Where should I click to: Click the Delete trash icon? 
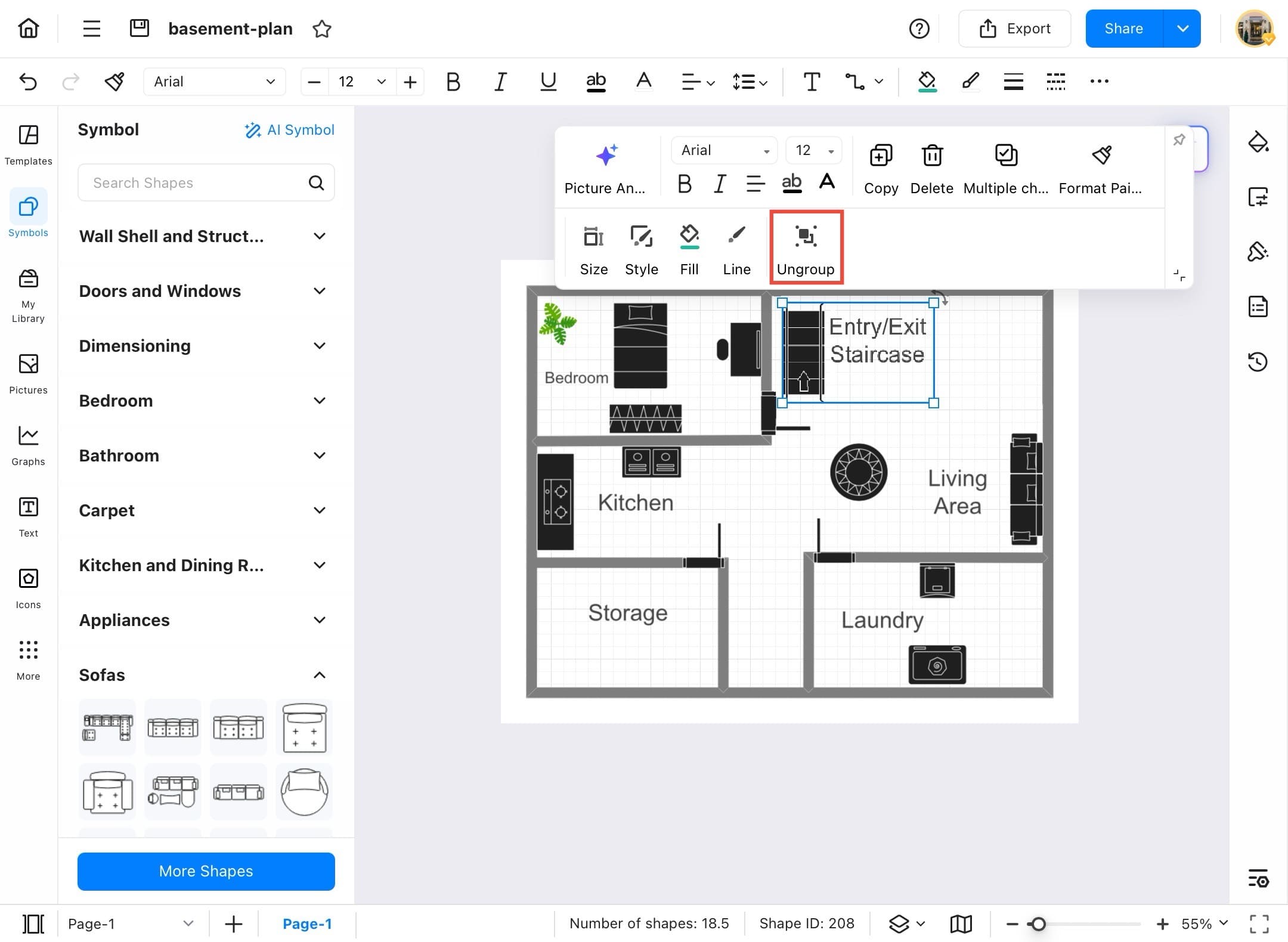(931, 156)
